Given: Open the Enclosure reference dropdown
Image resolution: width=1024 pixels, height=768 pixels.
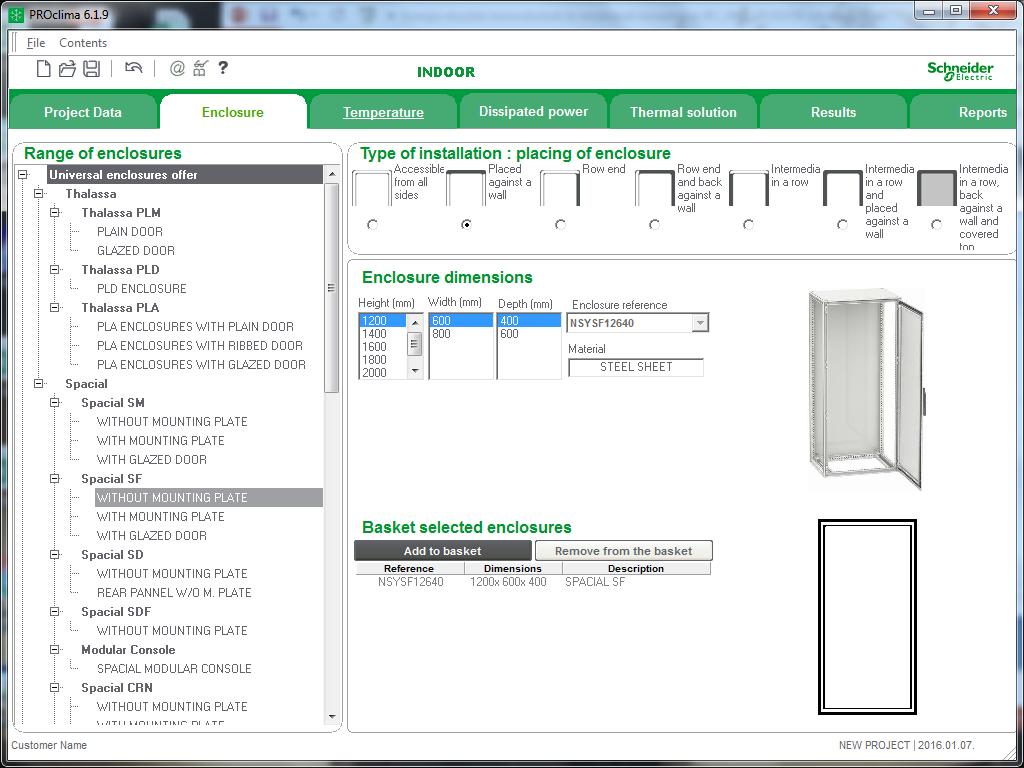Looking at the screenshot, I should 700,323.
